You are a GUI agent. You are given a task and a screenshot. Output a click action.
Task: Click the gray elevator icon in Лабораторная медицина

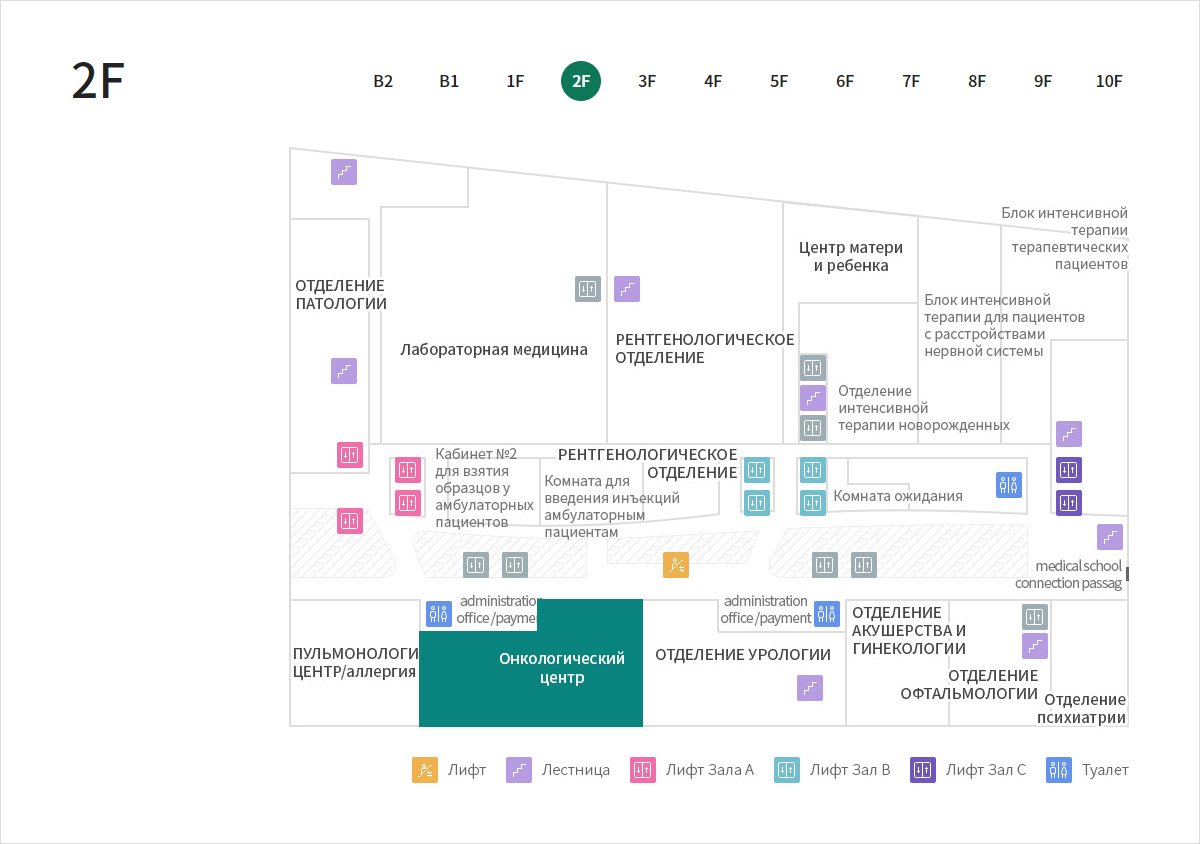tap(588, 289)
